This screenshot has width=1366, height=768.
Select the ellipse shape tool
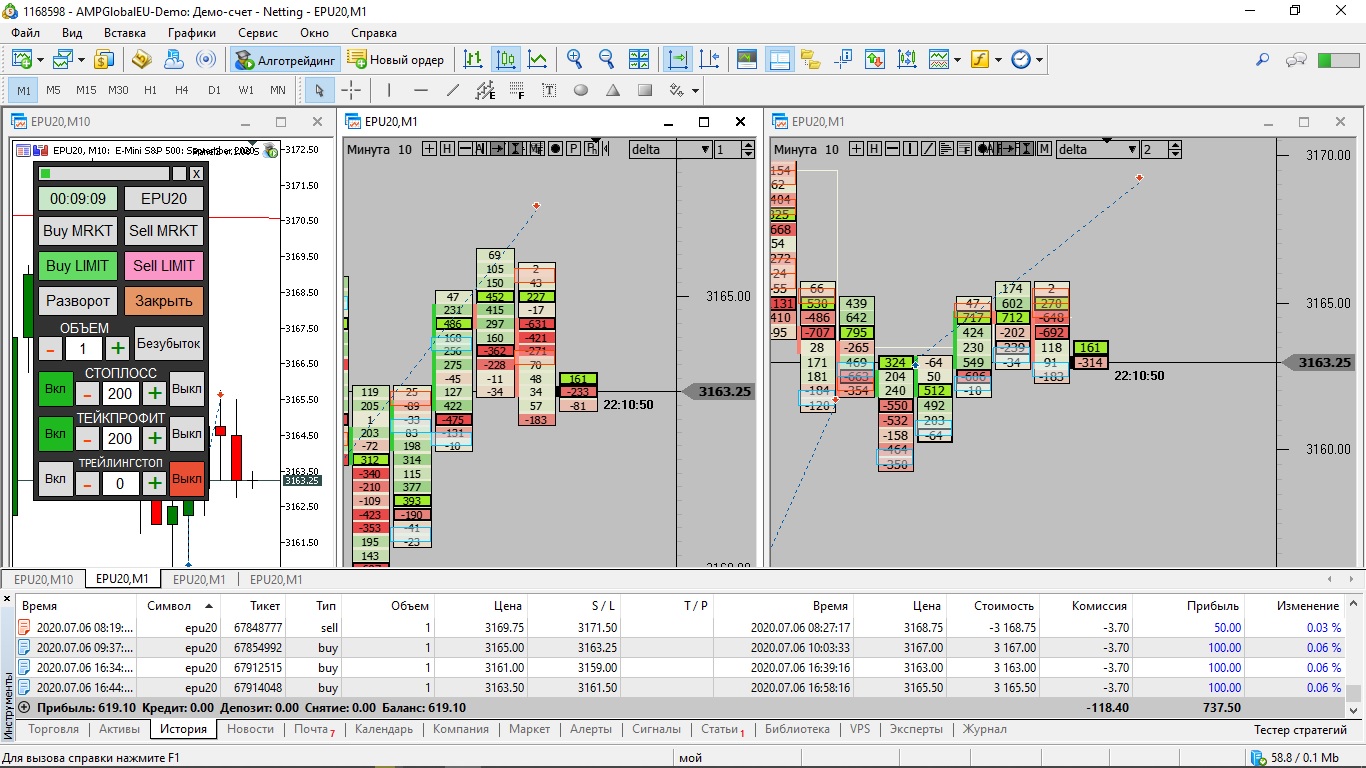click(581, 90)
